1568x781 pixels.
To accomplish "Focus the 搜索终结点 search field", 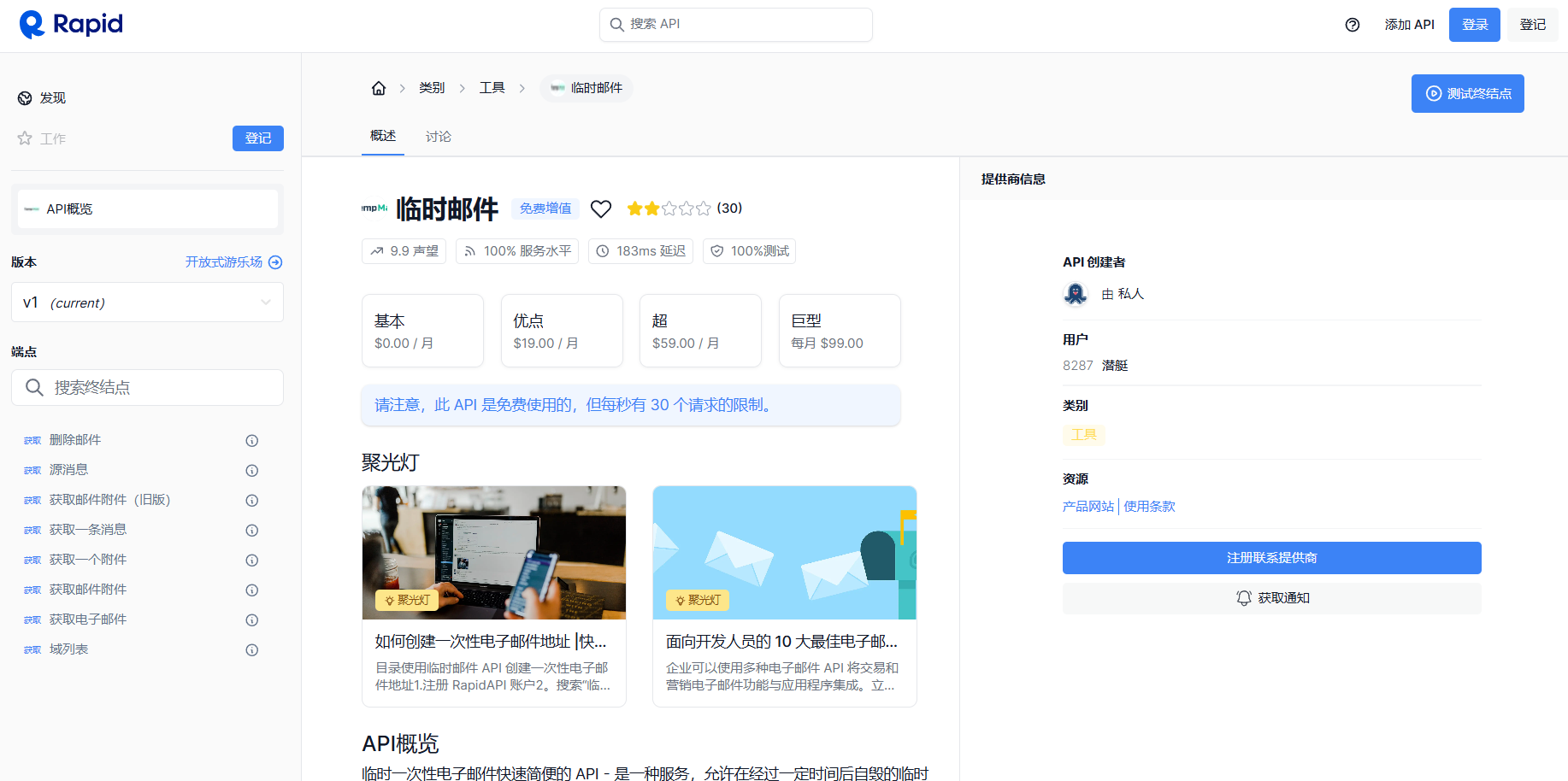I will 147,388.
